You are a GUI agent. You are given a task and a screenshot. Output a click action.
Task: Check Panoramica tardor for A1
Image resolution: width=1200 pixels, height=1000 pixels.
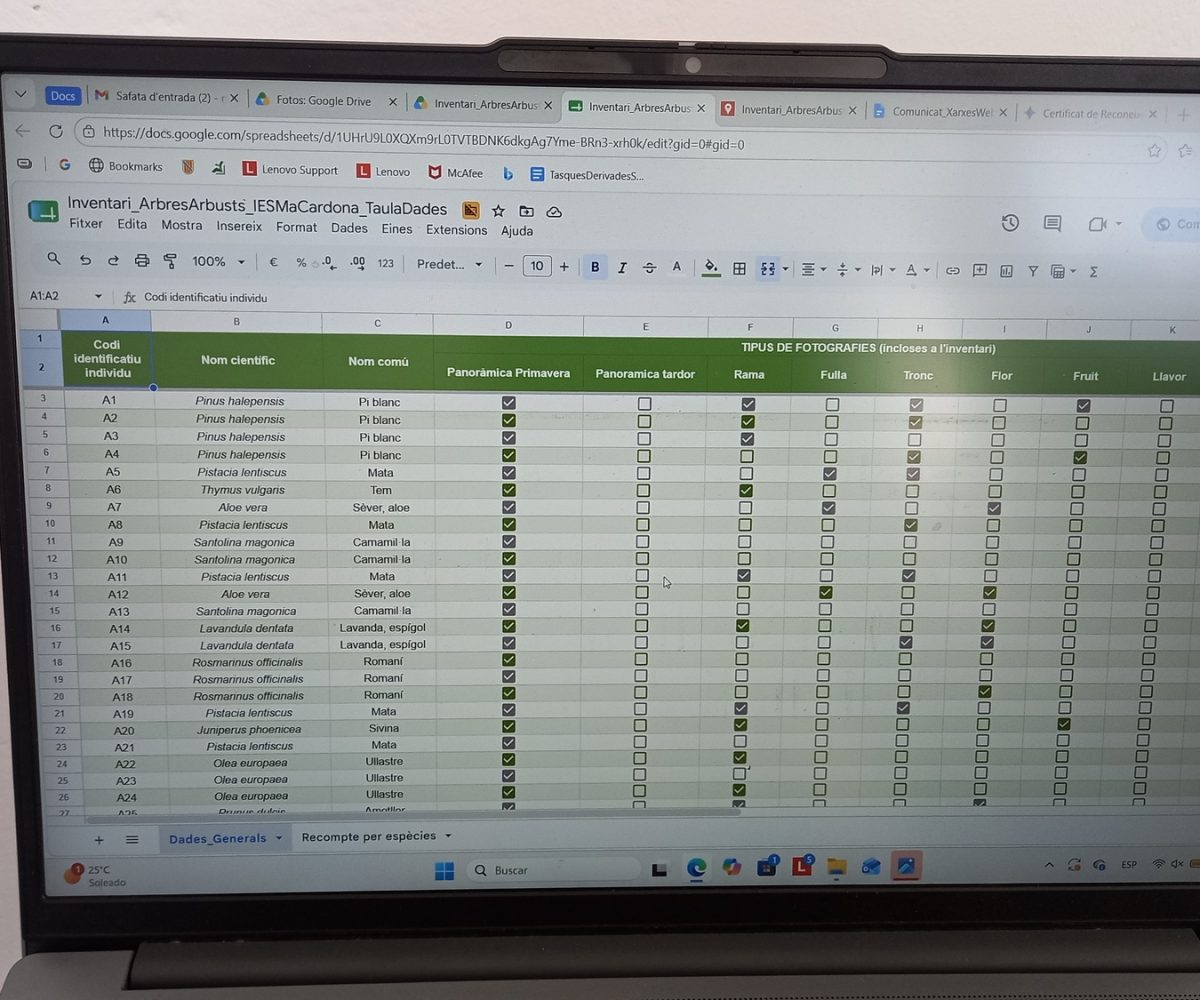[644, 404]
